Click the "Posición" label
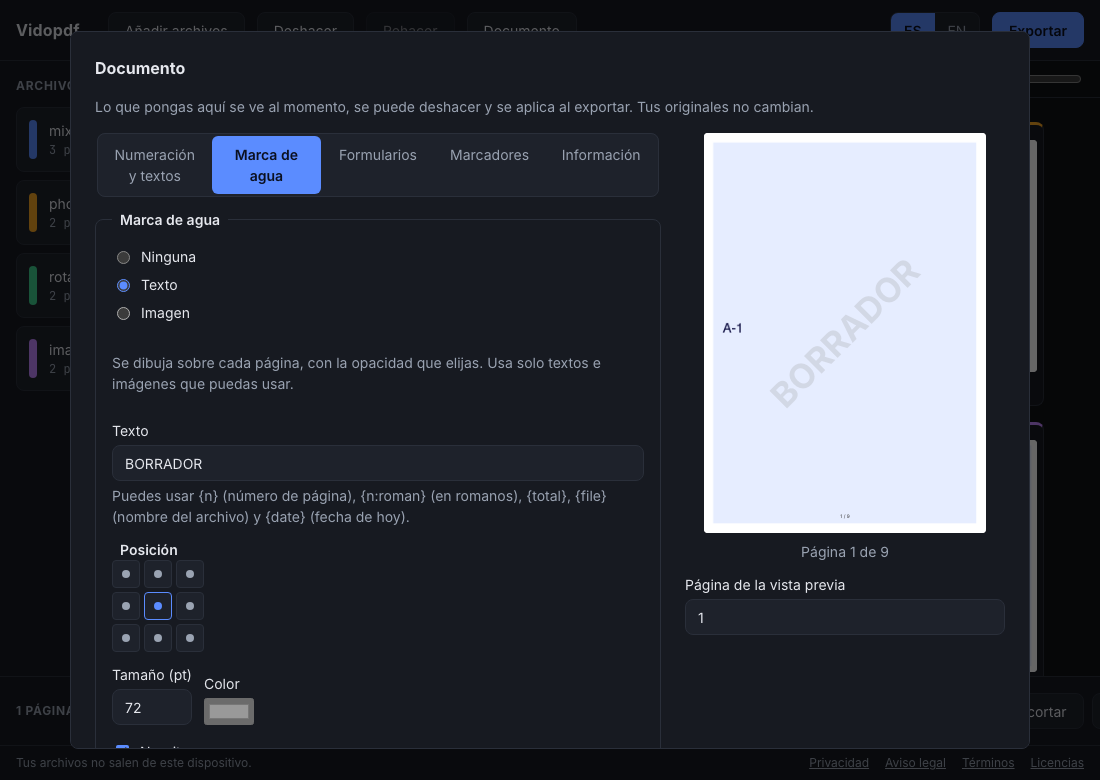 (x=149, y=550)
